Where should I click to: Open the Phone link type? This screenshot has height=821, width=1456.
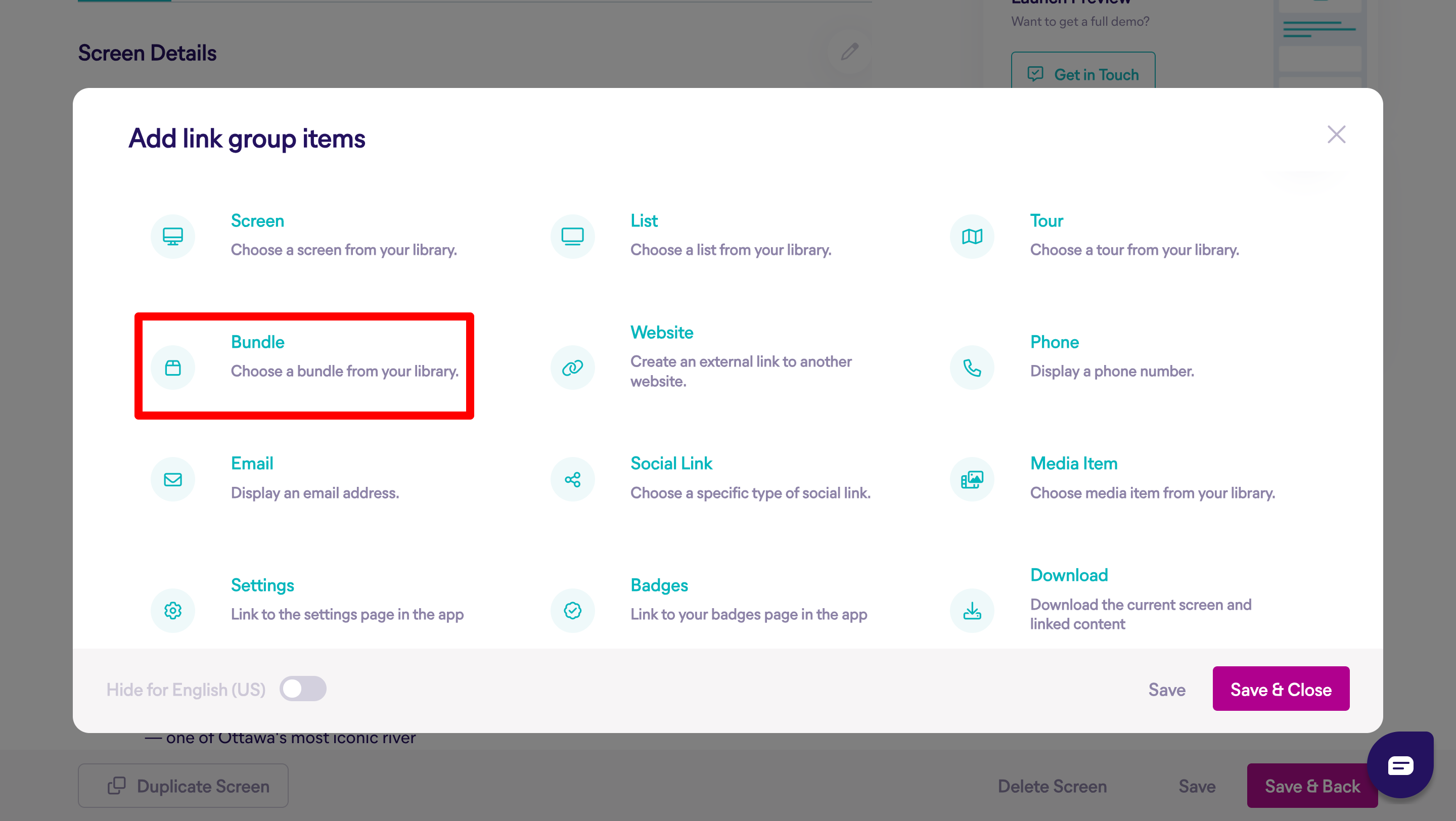(x=1054, y=342)
